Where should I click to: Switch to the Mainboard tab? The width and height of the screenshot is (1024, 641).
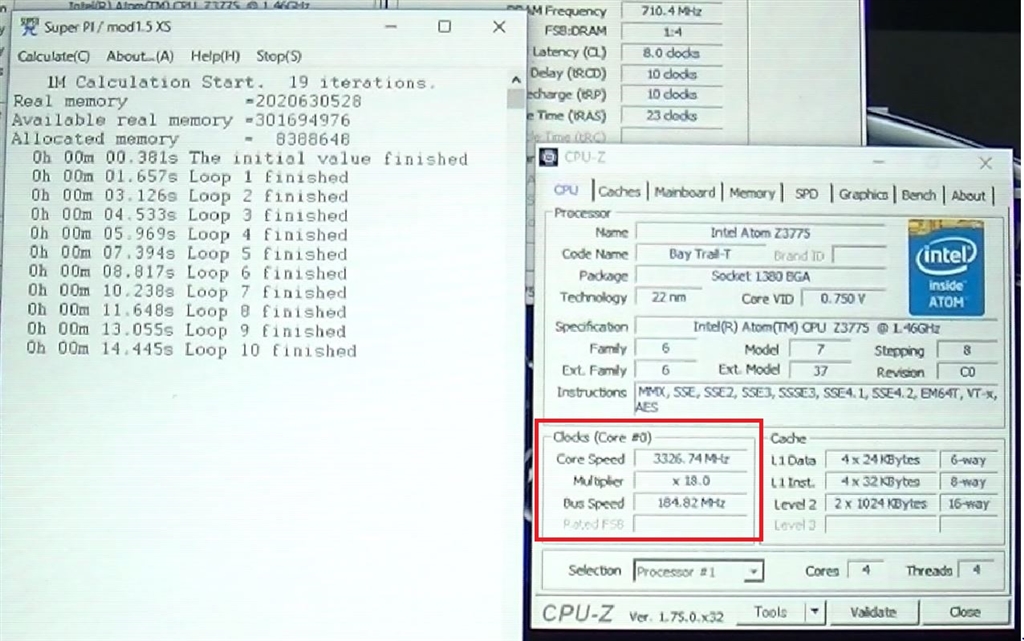[x=684, y=193]
